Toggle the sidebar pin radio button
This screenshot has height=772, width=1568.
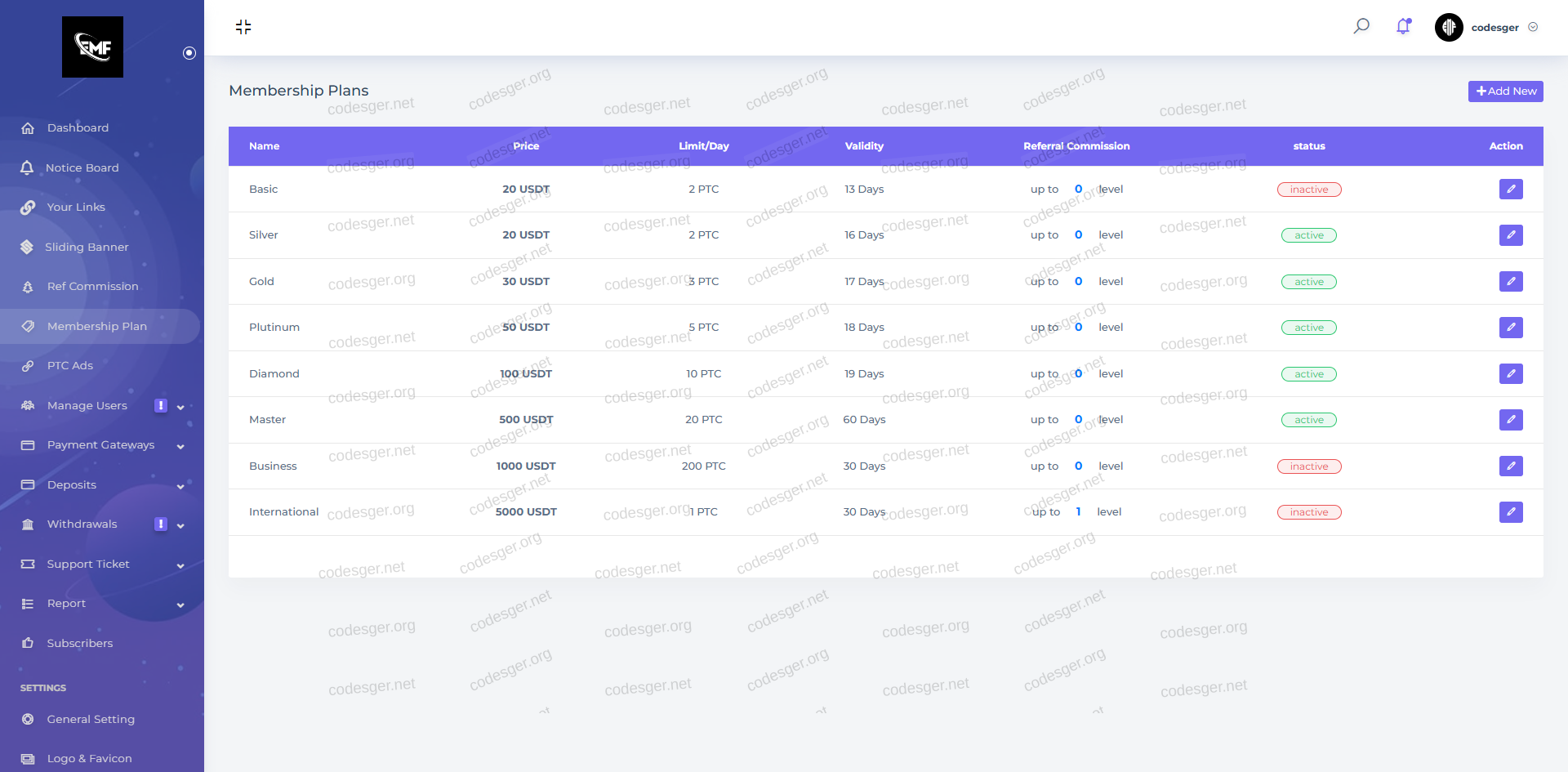click(189, 53)
